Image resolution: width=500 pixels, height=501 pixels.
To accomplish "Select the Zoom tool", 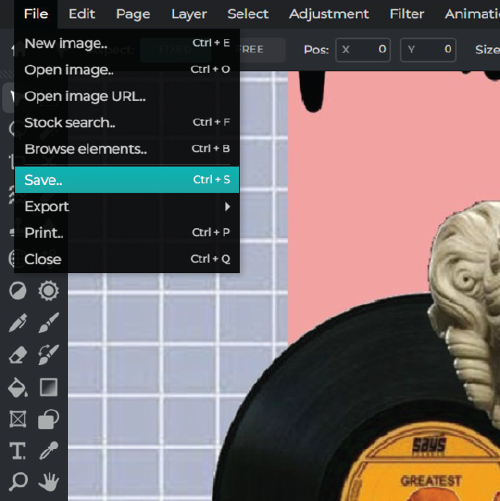I will click(18, 481).
